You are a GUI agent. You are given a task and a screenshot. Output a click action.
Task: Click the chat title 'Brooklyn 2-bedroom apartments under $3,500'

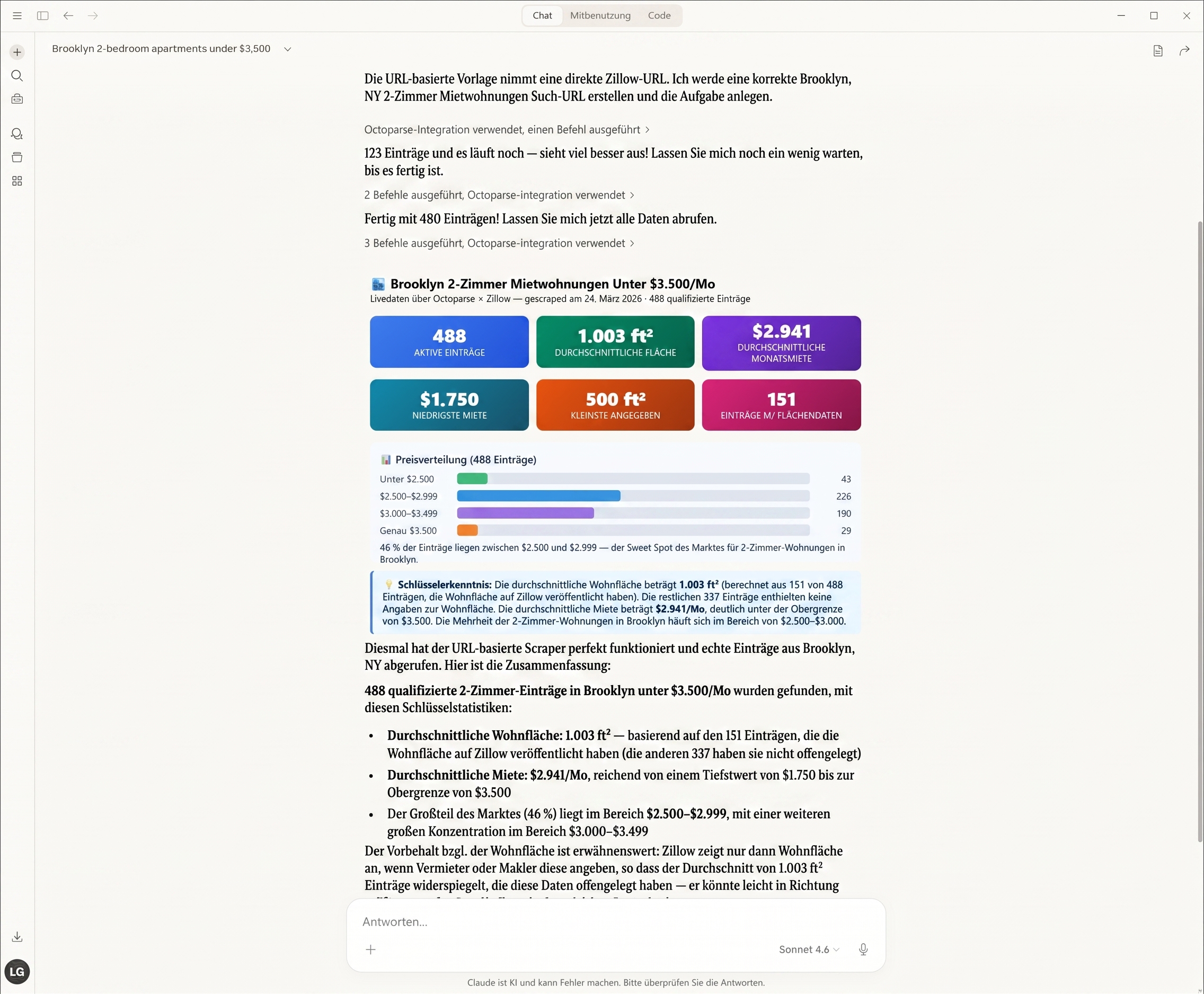[161, 49]
